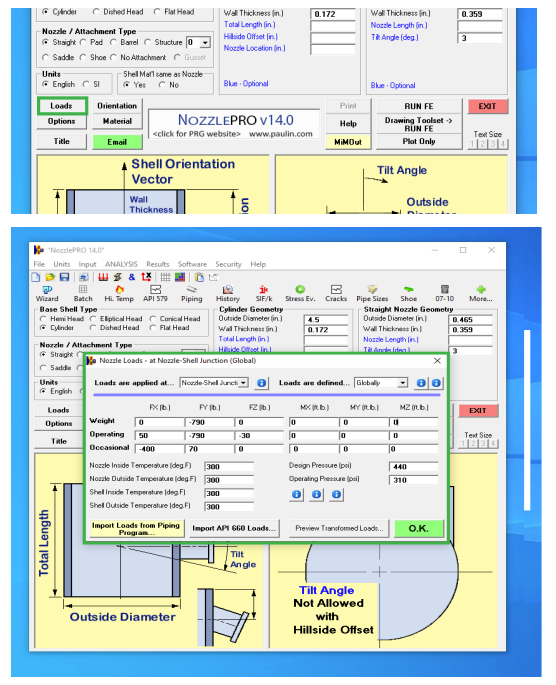Screen dimensions: 556x685
Task: Click the blue ampersand toolbar icon
Action: coord(132,277)
